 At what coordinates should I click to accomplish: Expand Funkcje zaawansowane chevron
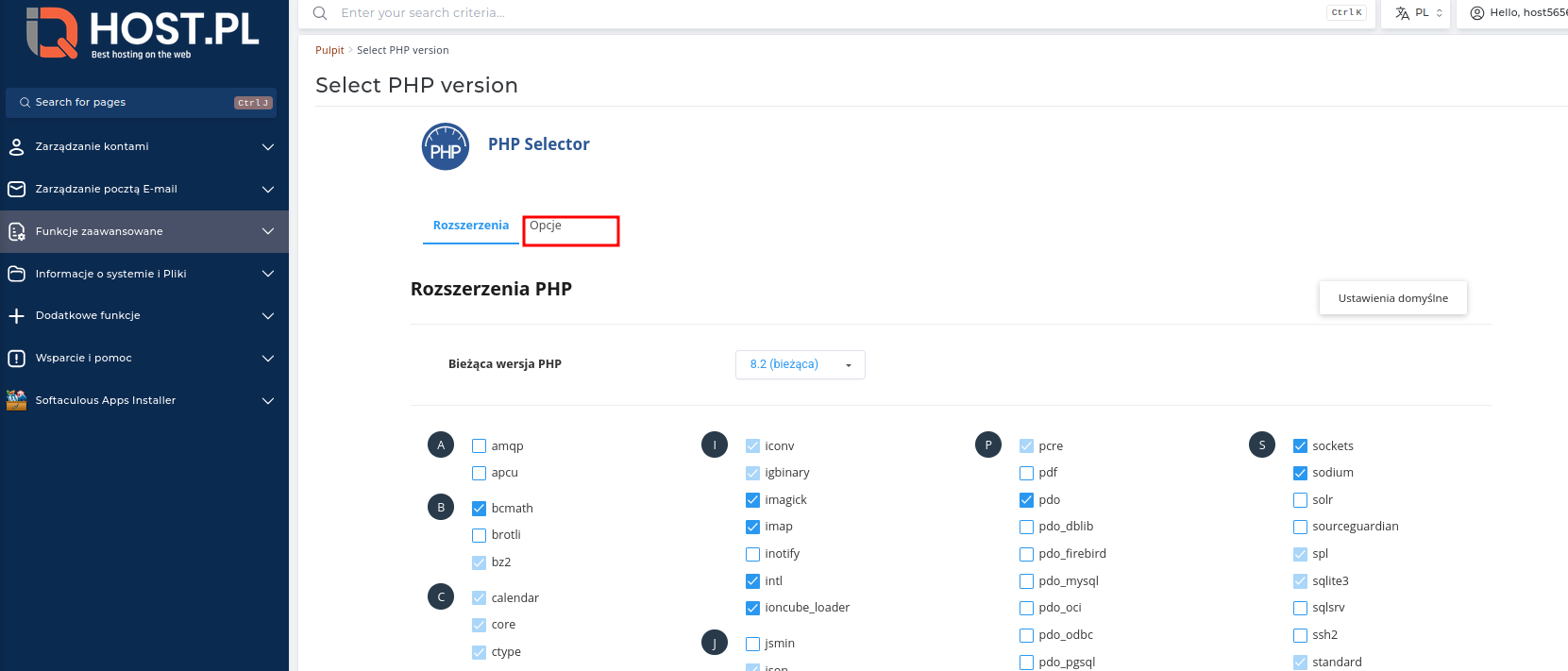click(268, 231)
